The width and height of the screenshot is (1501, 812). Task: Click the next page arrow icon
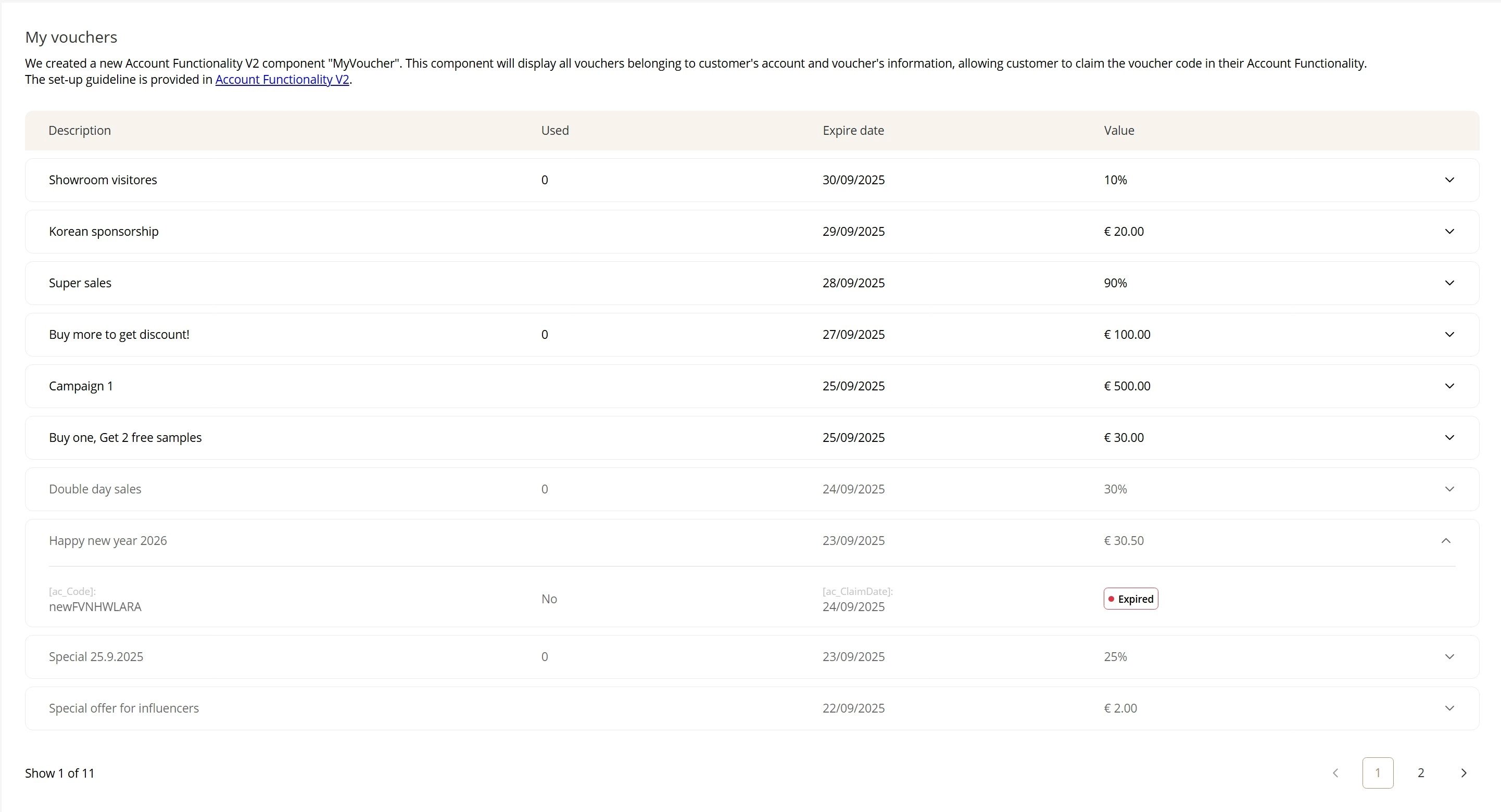pyautogui.click(x=1463, y=773)
